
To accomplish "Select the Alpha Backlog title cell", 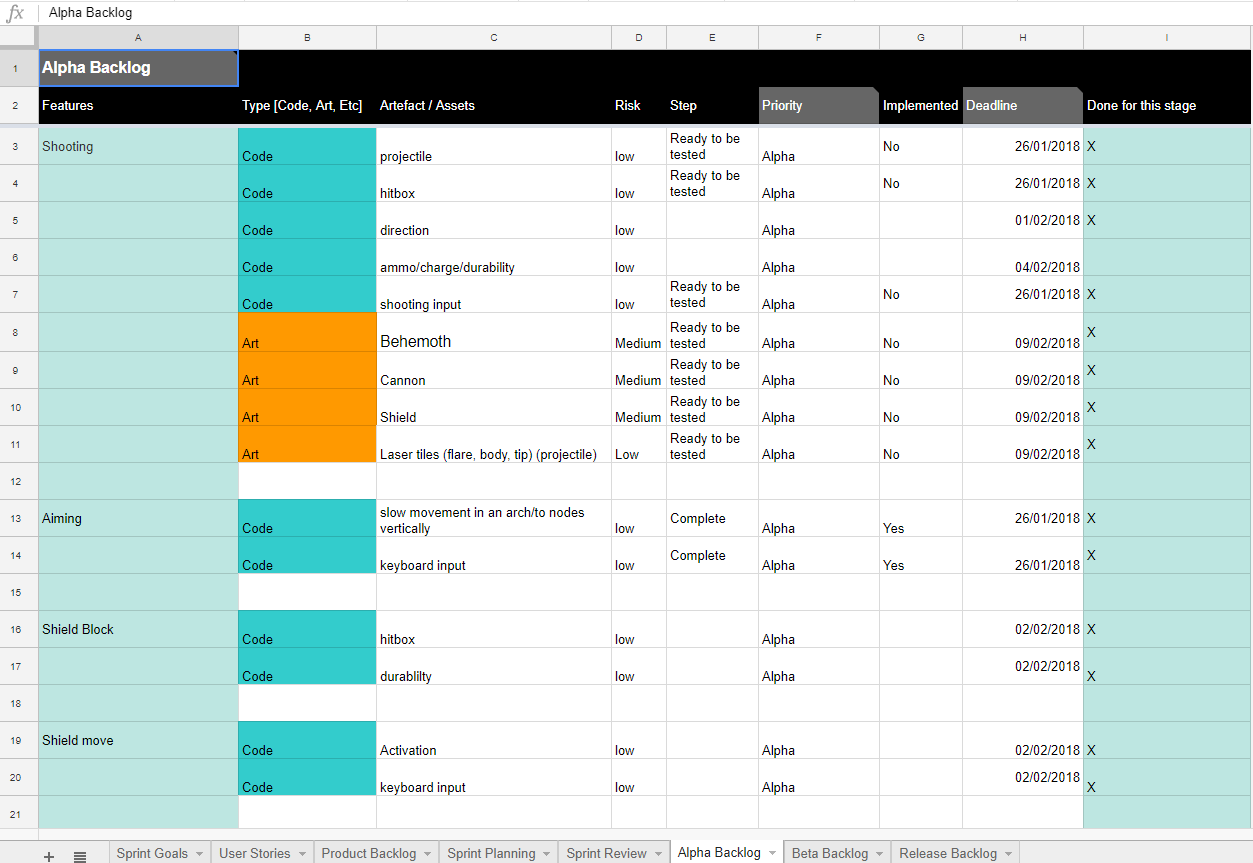I will [138, 68].
